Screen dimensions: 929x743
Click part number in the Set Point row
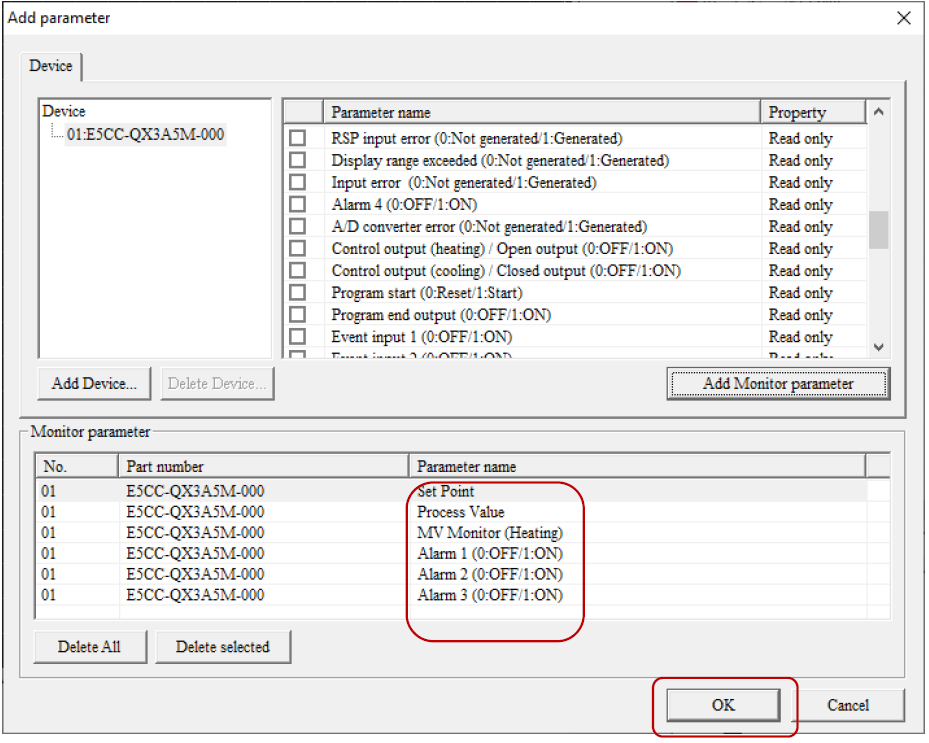tap(195, 491)
